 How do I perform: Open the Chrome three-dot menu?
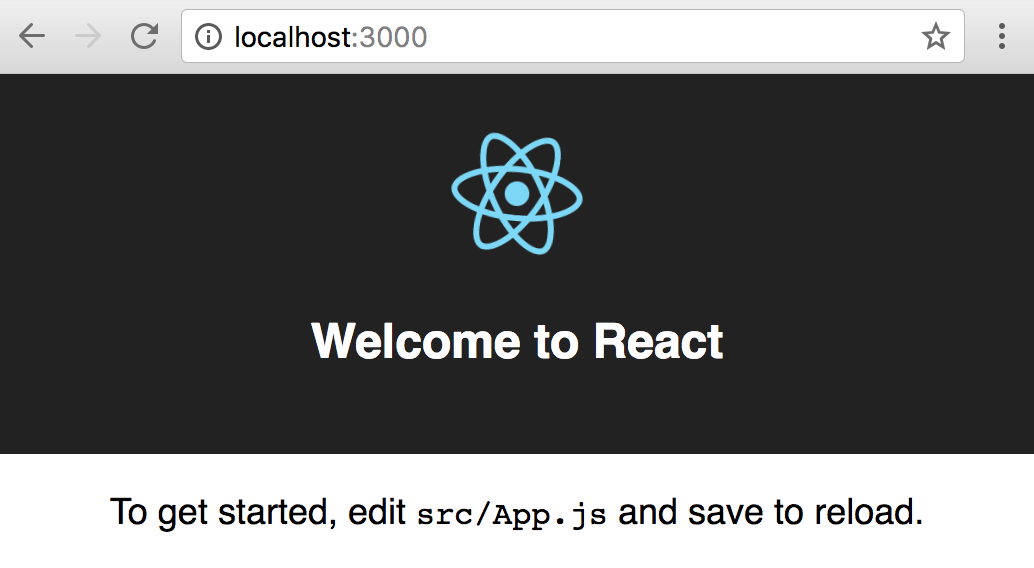[x=1002, y=36]
